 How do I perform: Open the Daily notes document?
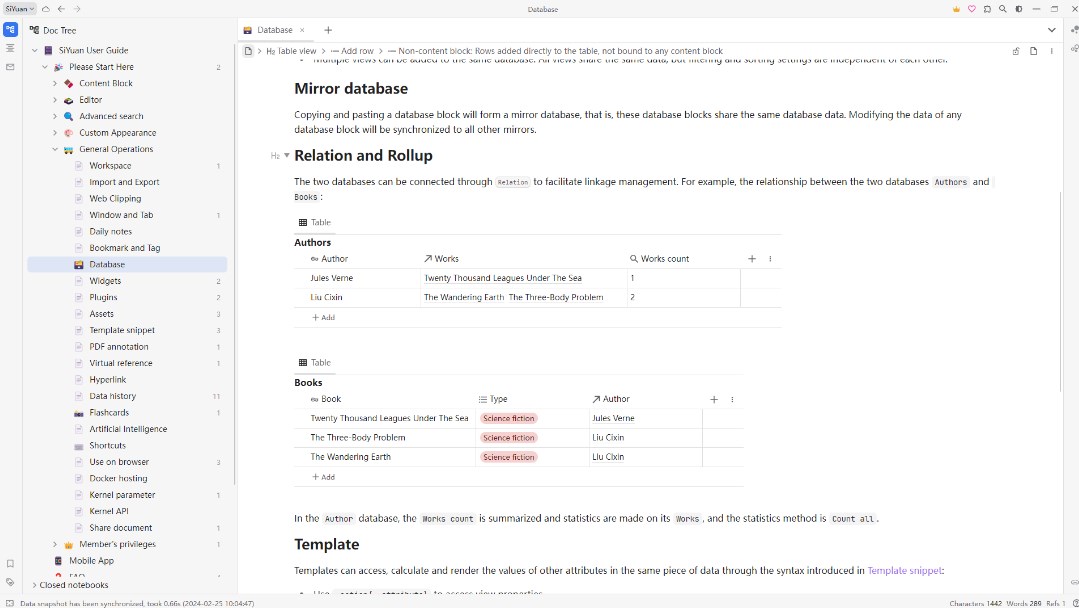[x=110, y=232]
